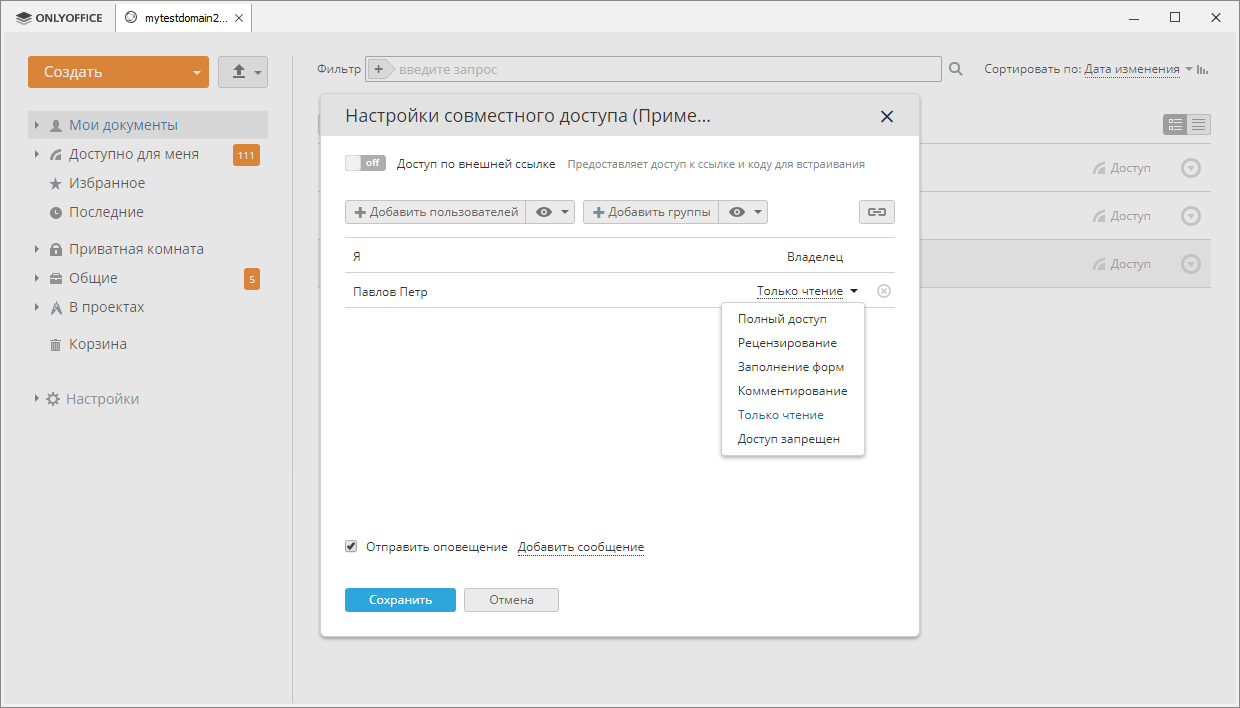
Task: Select Мои документы in the sidebar
Action: tap(123, 125)
